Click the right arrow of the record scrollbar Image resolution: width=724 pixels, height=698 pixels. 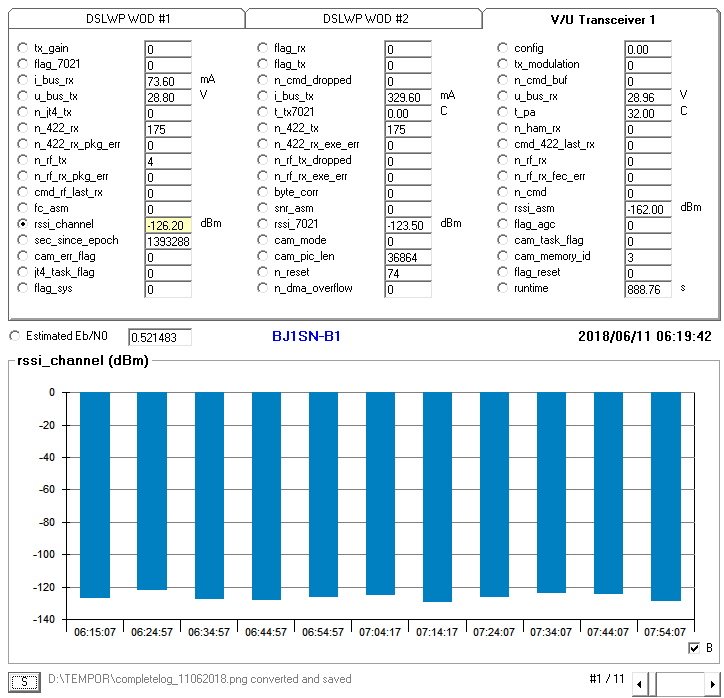click(x=712, y=684)
